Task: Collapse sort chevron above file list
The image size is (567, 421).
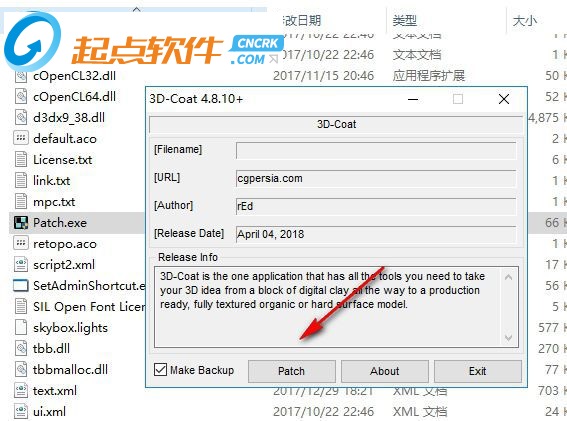Action: (137, 9)
